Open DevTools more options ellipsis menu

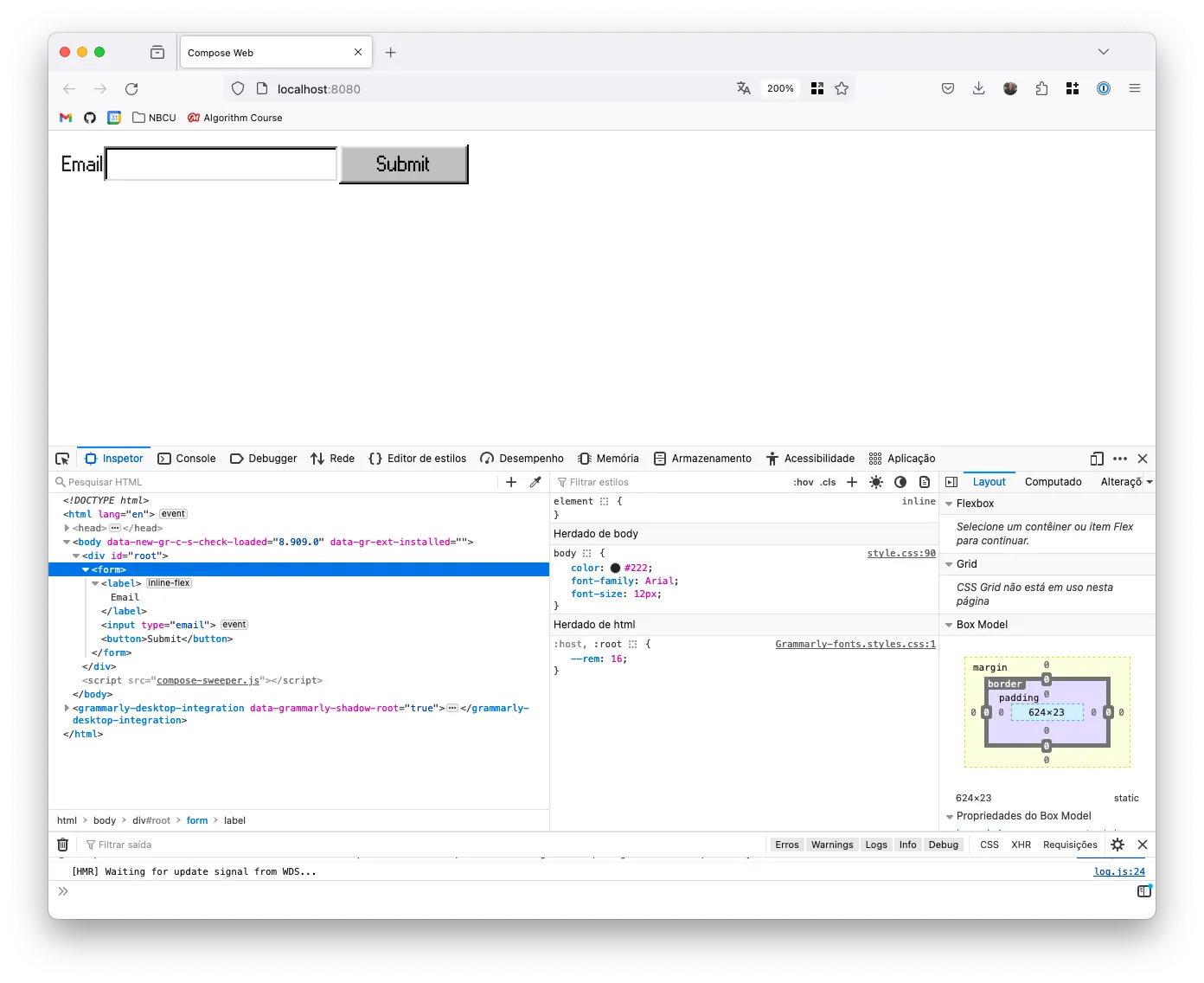pyautogui.click(x=1120, y=459)
